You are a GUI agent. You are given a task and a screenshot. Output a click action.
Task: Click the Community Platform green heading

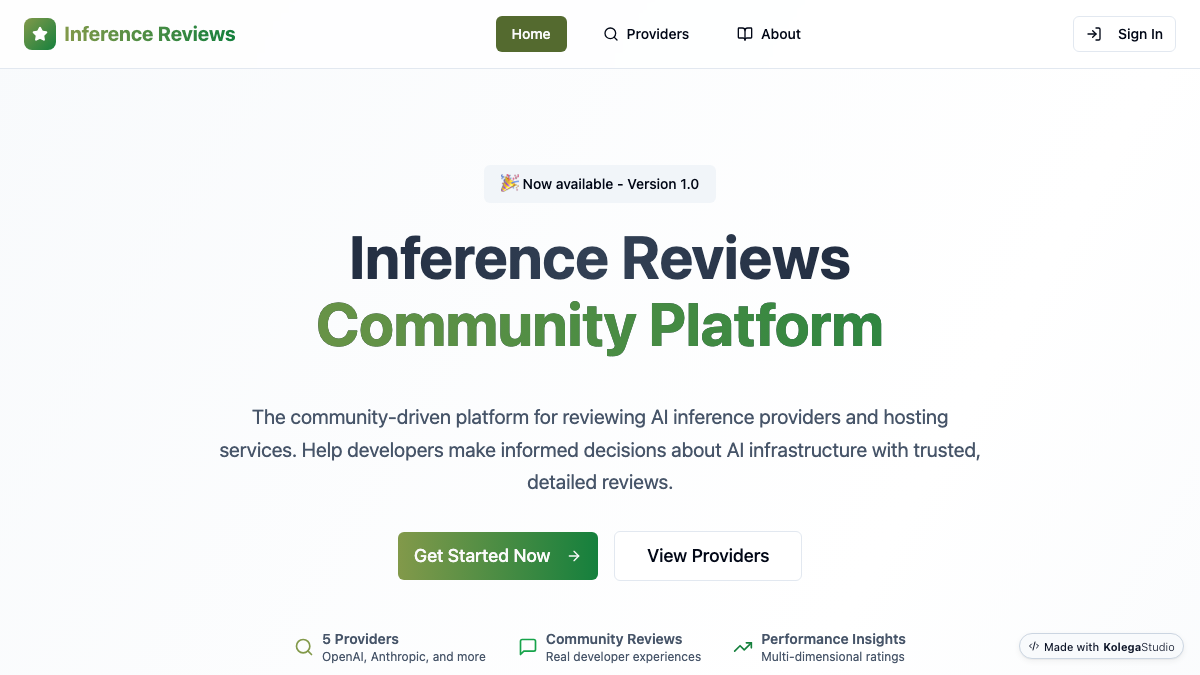click(600, 325)
